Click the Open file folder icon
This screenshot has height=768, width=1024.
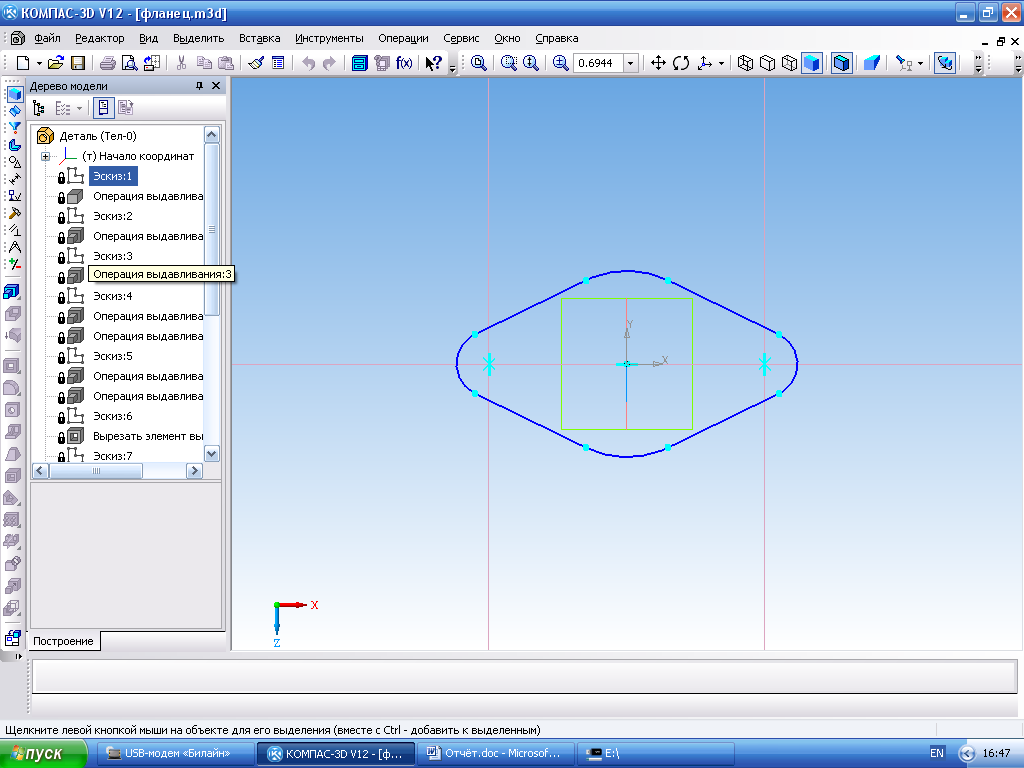tap(56, 63)
